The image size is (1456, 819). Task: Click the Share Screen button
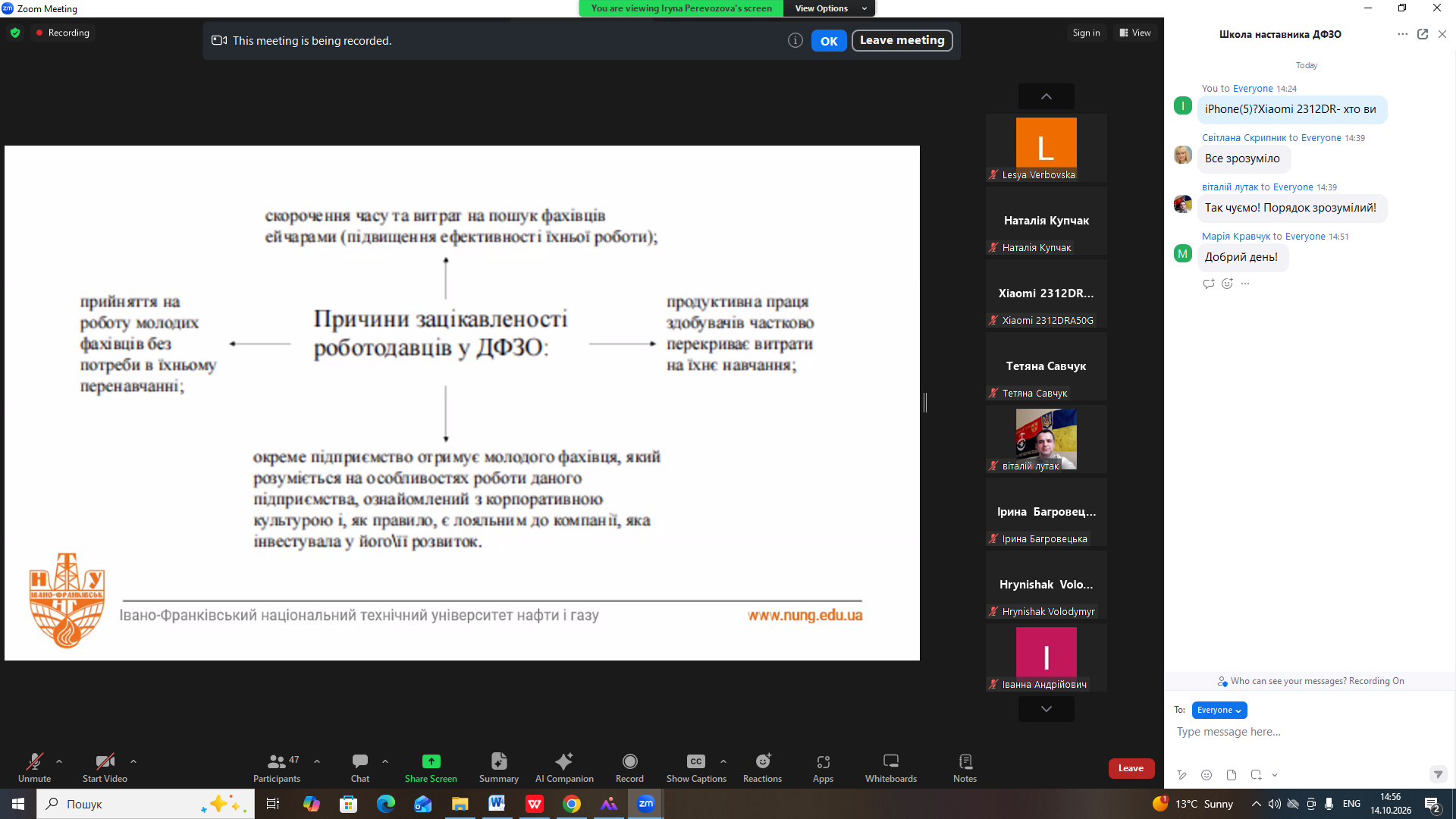point(431,767)
